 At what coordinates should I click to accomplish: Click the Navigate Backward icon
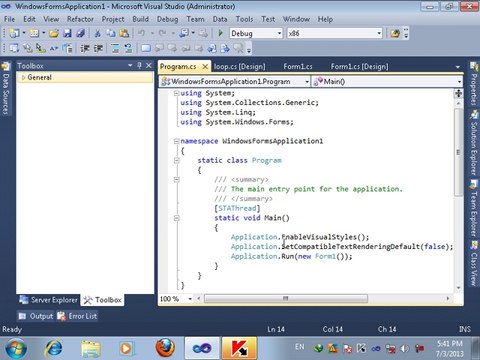184,33
